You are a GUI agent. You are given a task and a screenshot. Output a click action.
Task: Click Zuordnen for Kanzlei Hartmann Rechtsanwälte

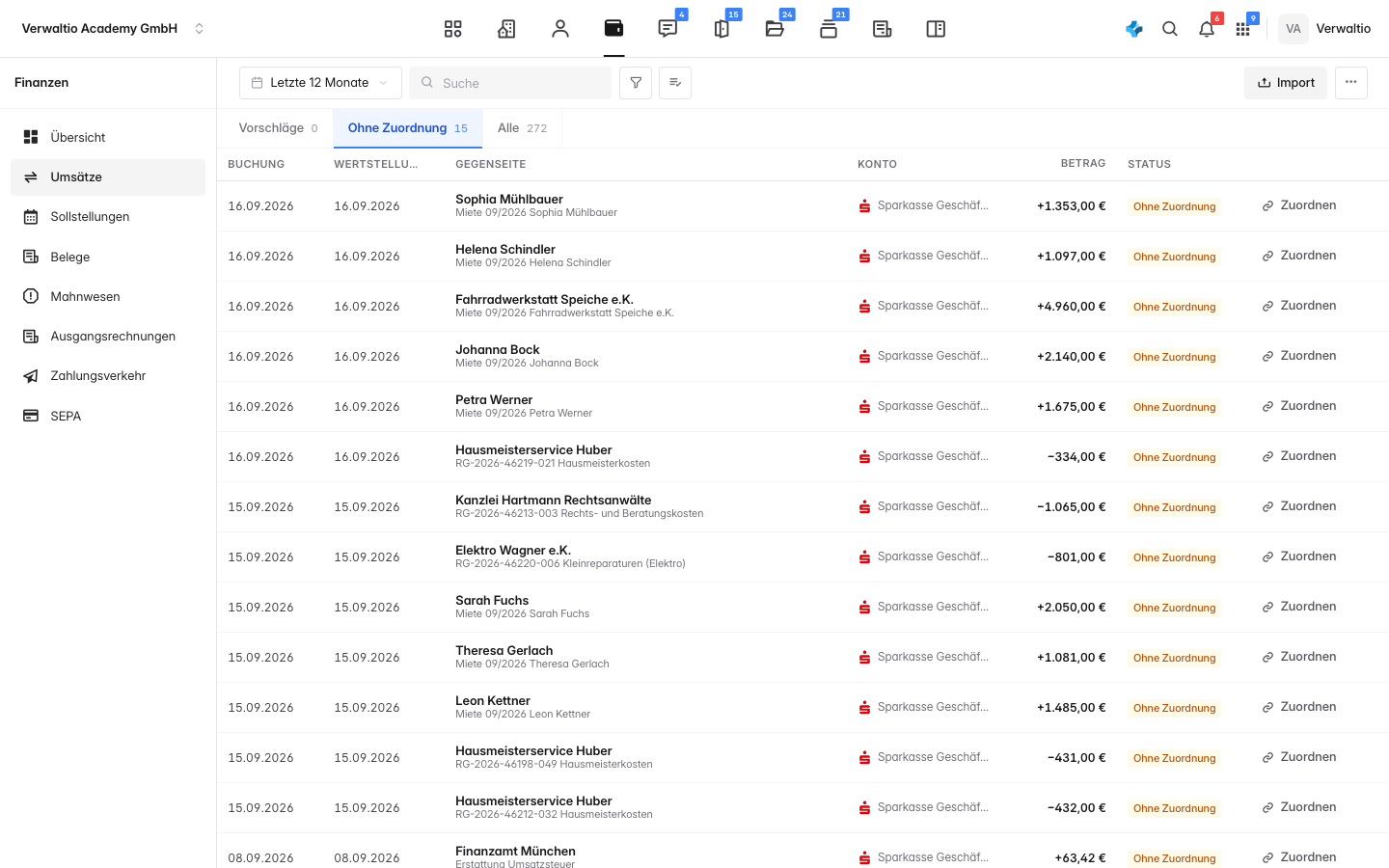coord(1299,506)
